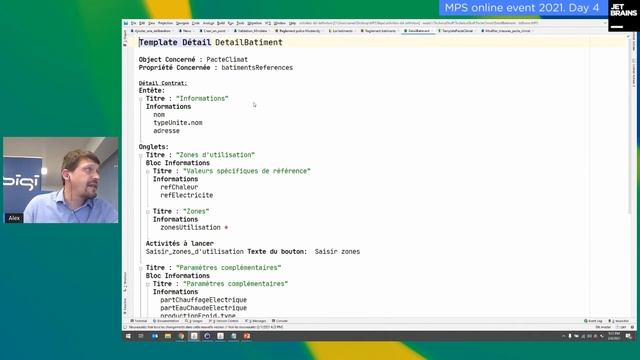The image size is (640, 360).
Task: Click the taskbar clock
Action: [613, 336]
